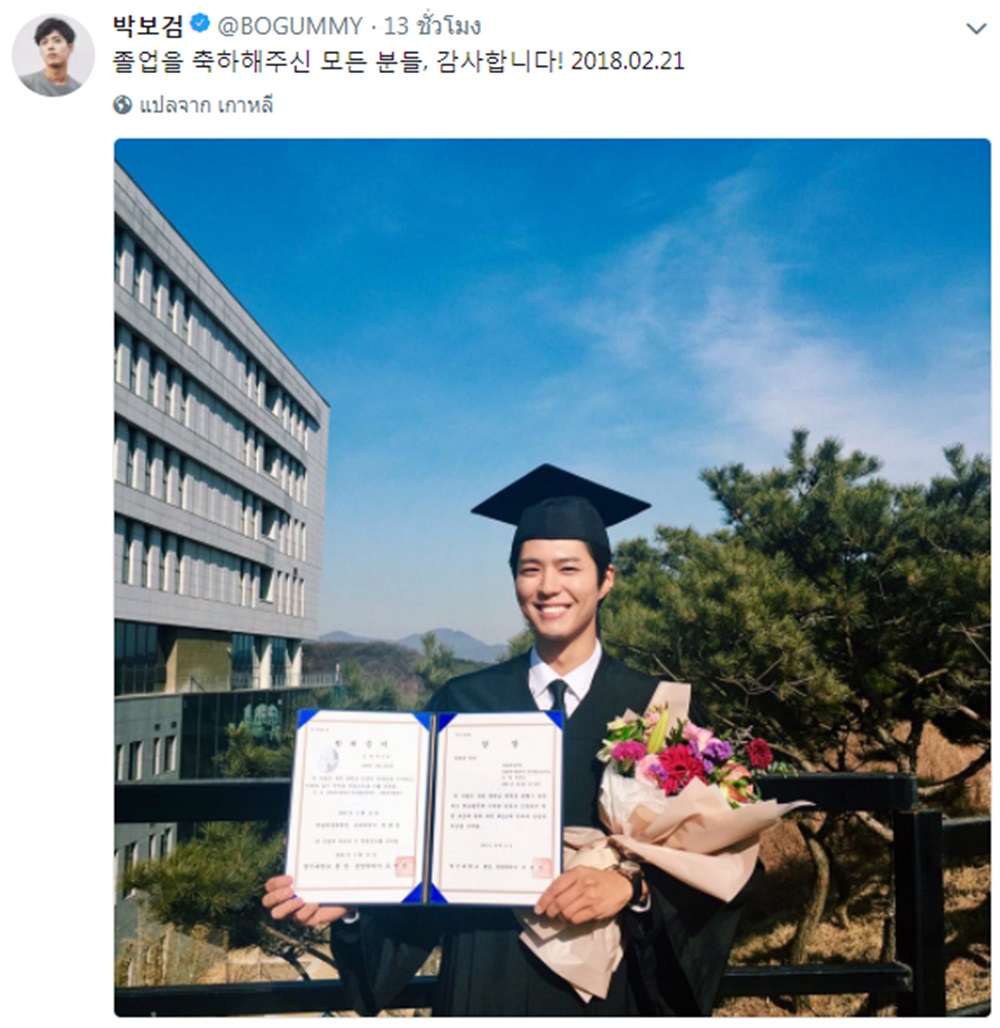Click the @BOGUMMY handle
Viewport: 1000px width, 1028px height.
coord(290,26)
